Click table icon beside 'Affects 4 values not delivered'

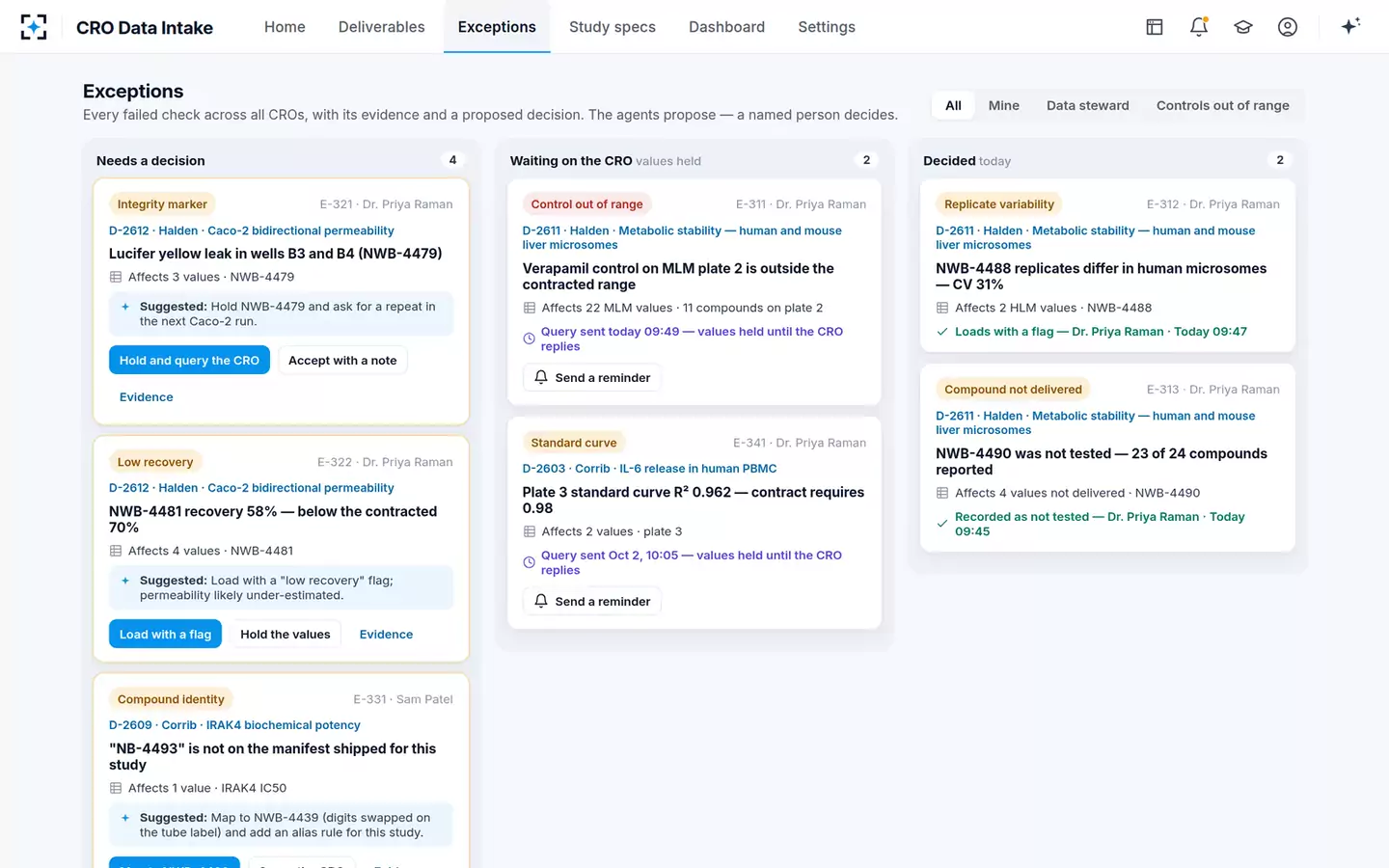point(942,493)
